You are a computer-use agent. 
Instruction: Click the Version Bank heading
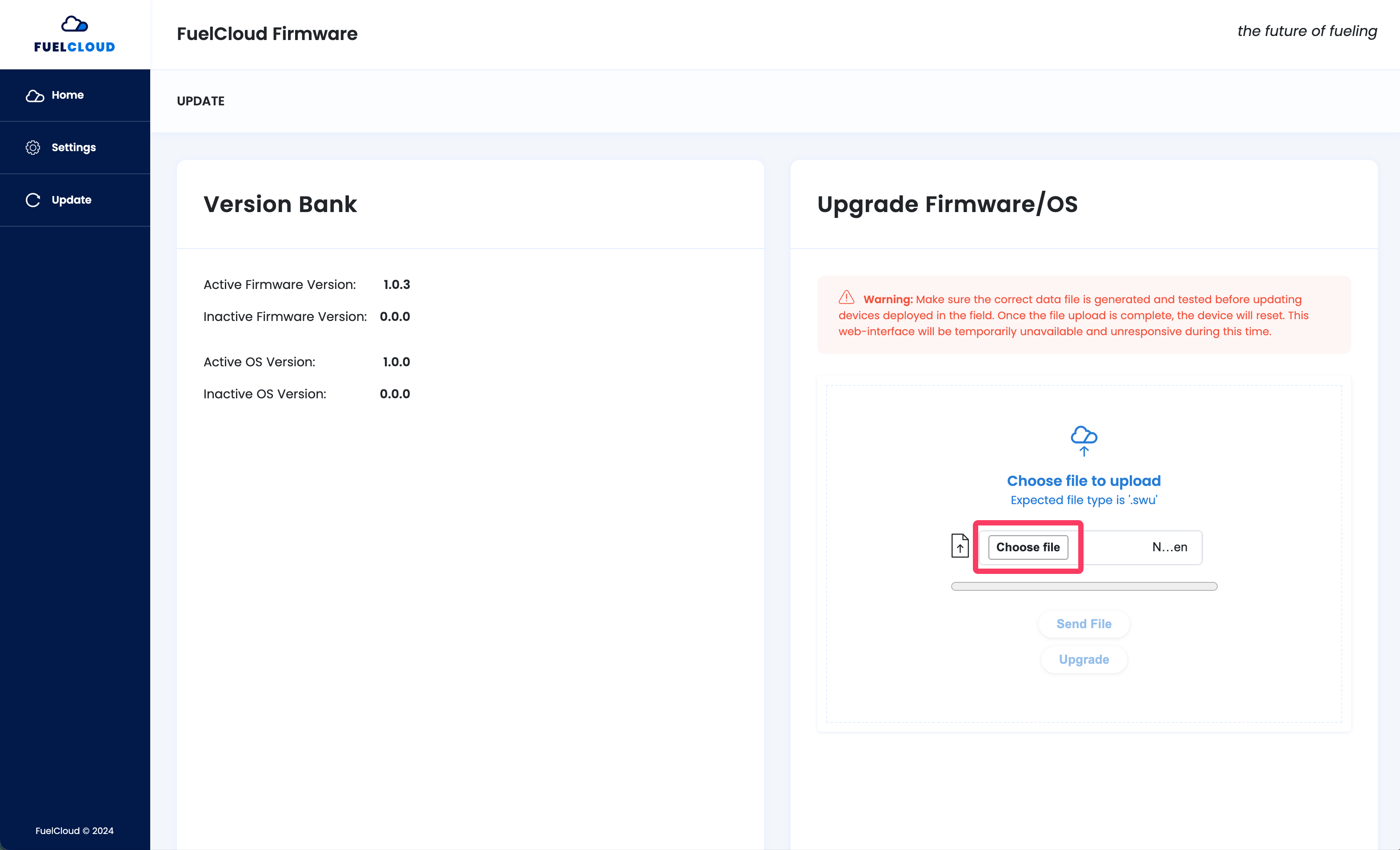(x=280, y=204)
